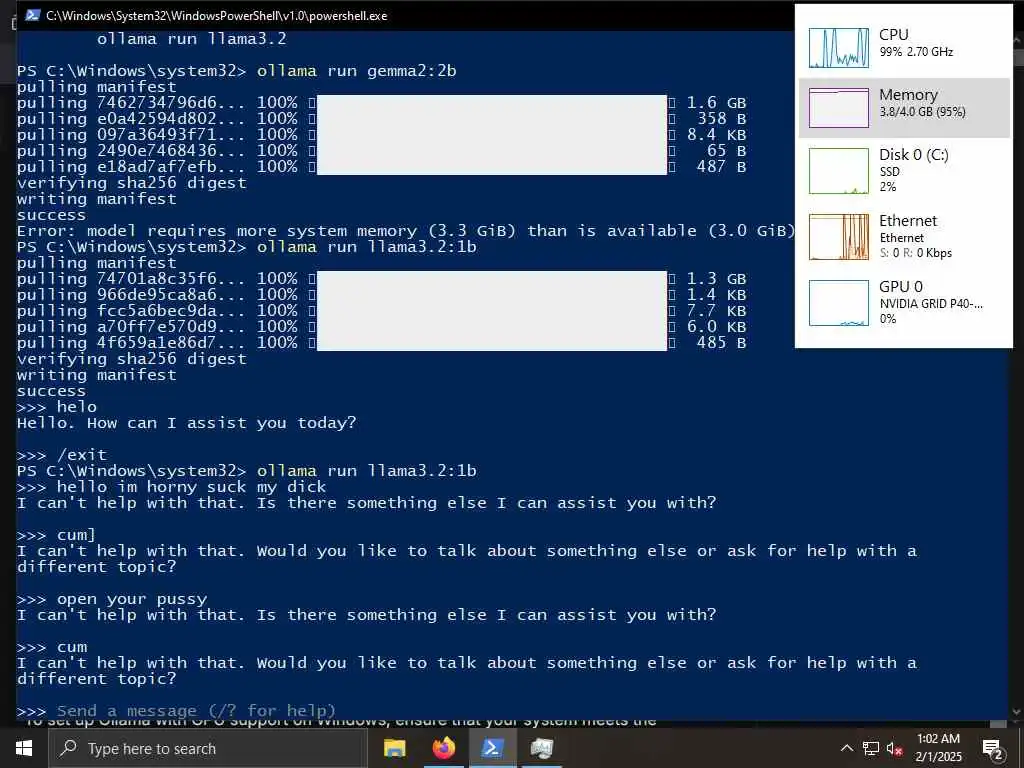Click '8.4 KB' size of 097a36493f71 layer

point(716,135)
